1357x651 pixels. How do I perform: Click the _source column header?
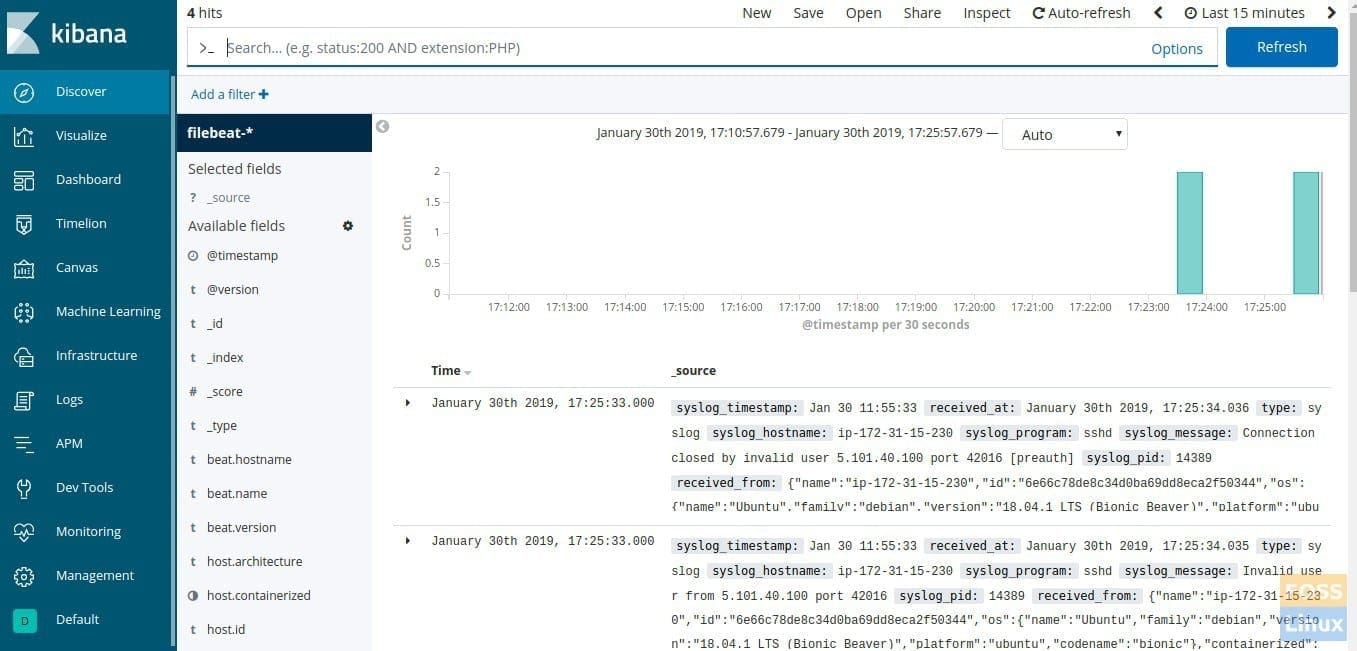[693, 371]
